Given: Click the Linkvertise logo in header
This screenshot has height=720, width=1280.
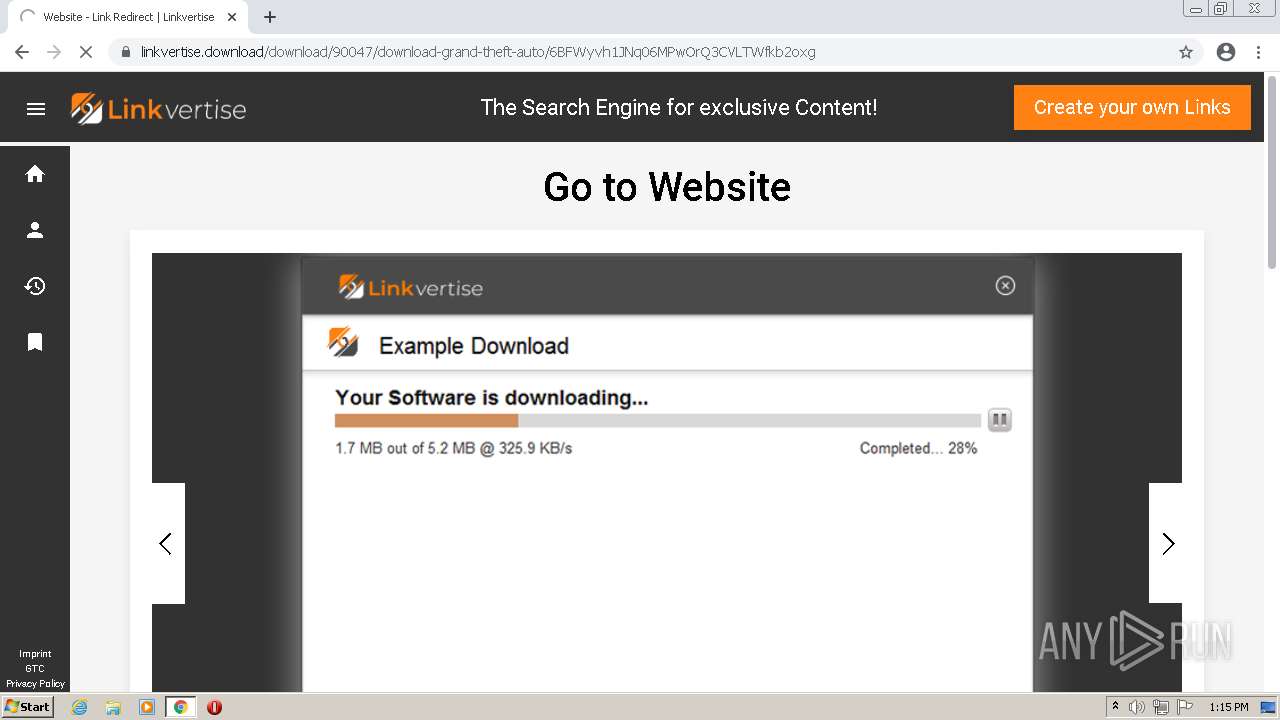Looking at the screenshot, I should click(x=158, y=108).
